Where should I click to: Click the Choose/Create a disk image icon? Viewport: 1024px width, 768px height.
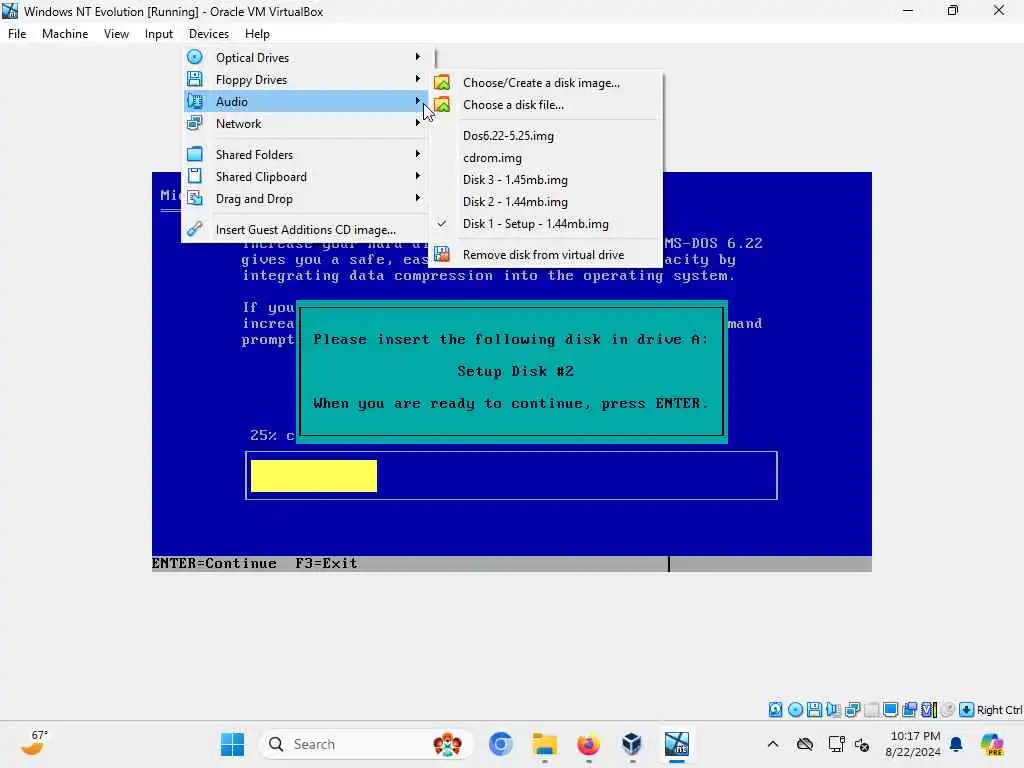(x=442, y=82)
